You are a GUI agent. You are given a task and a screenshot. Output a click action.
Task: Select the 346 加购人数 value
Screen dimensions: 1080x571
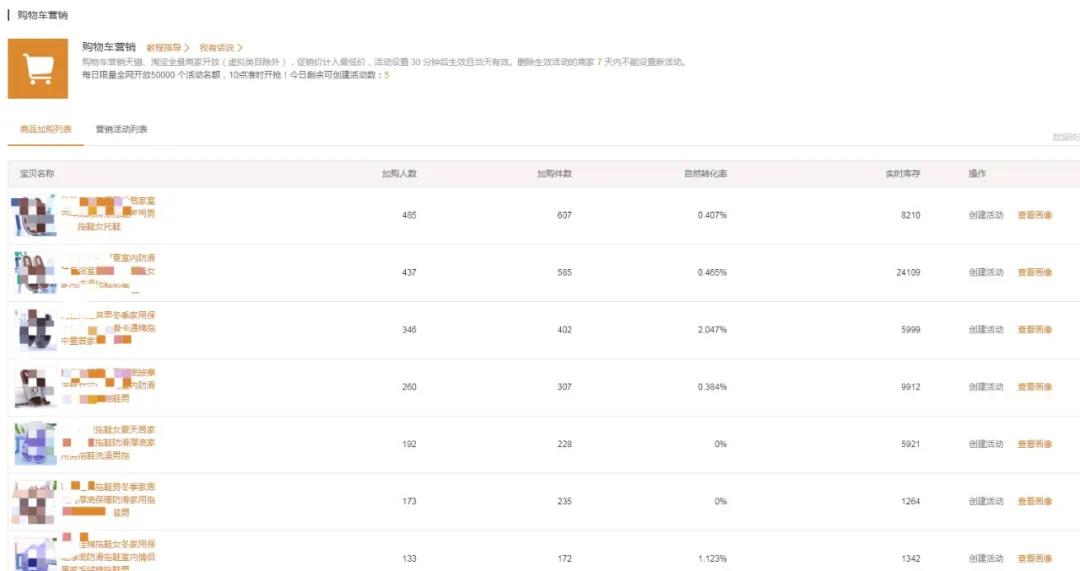(409, 329)
